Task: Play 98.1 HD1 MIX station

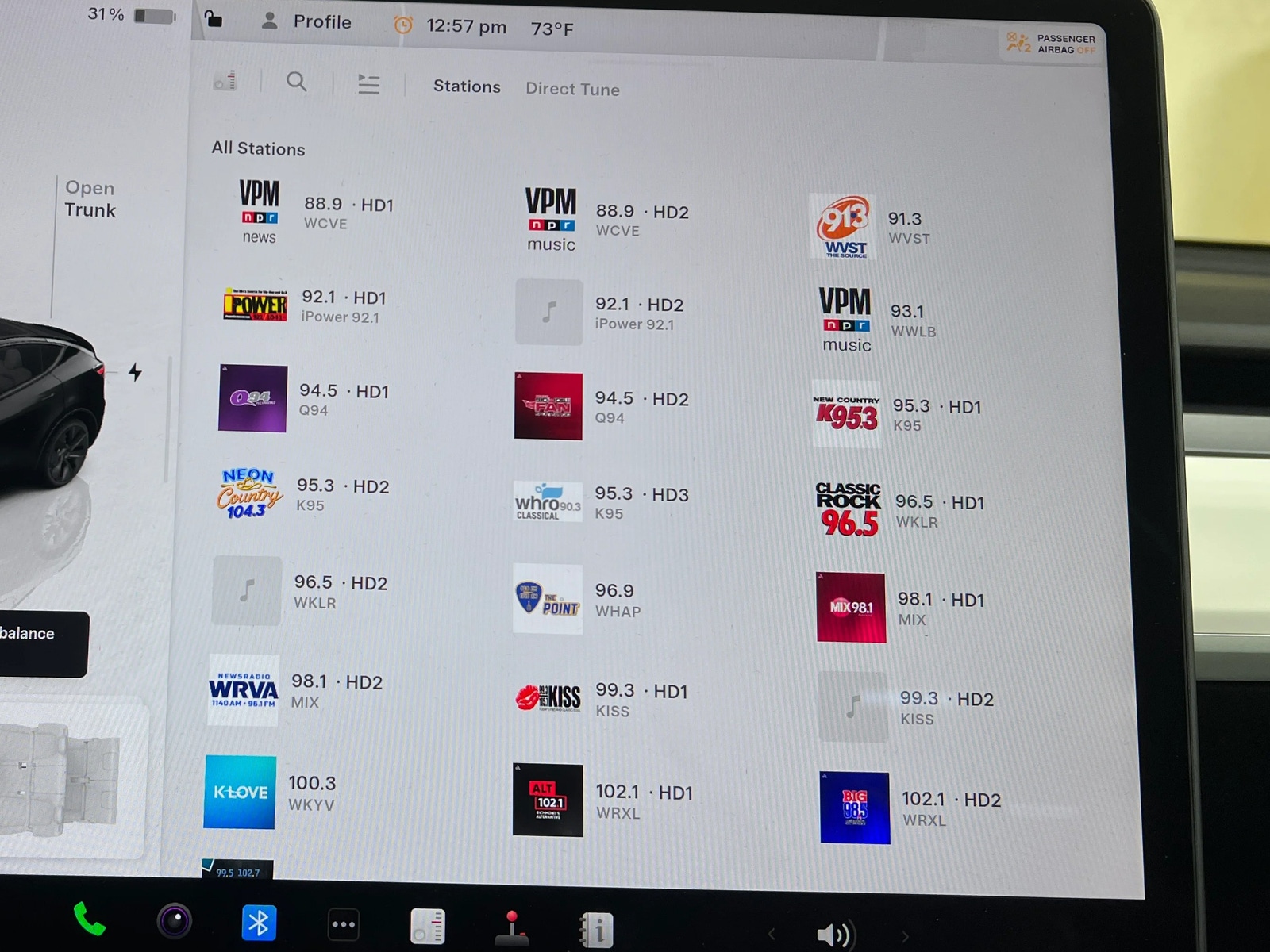Action: coord(901,608)
